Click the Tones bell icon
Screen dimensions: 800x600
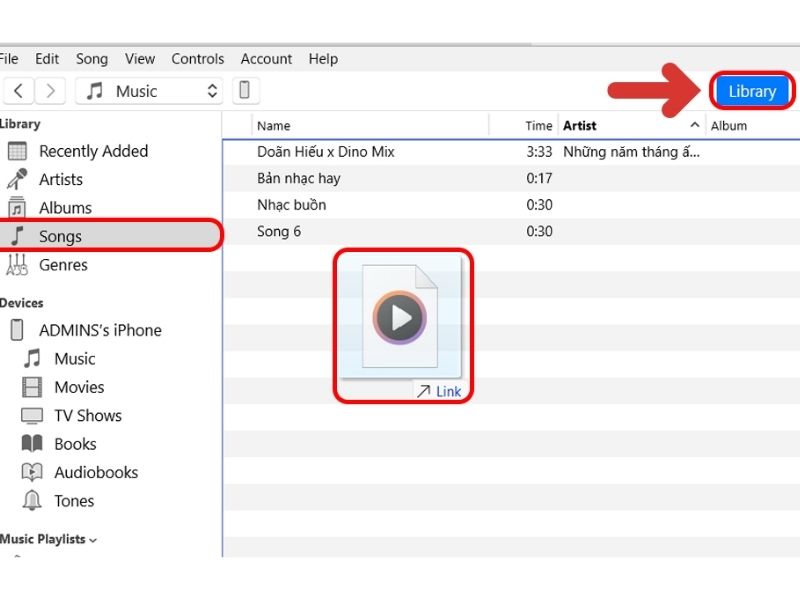[x=32, y=501]
